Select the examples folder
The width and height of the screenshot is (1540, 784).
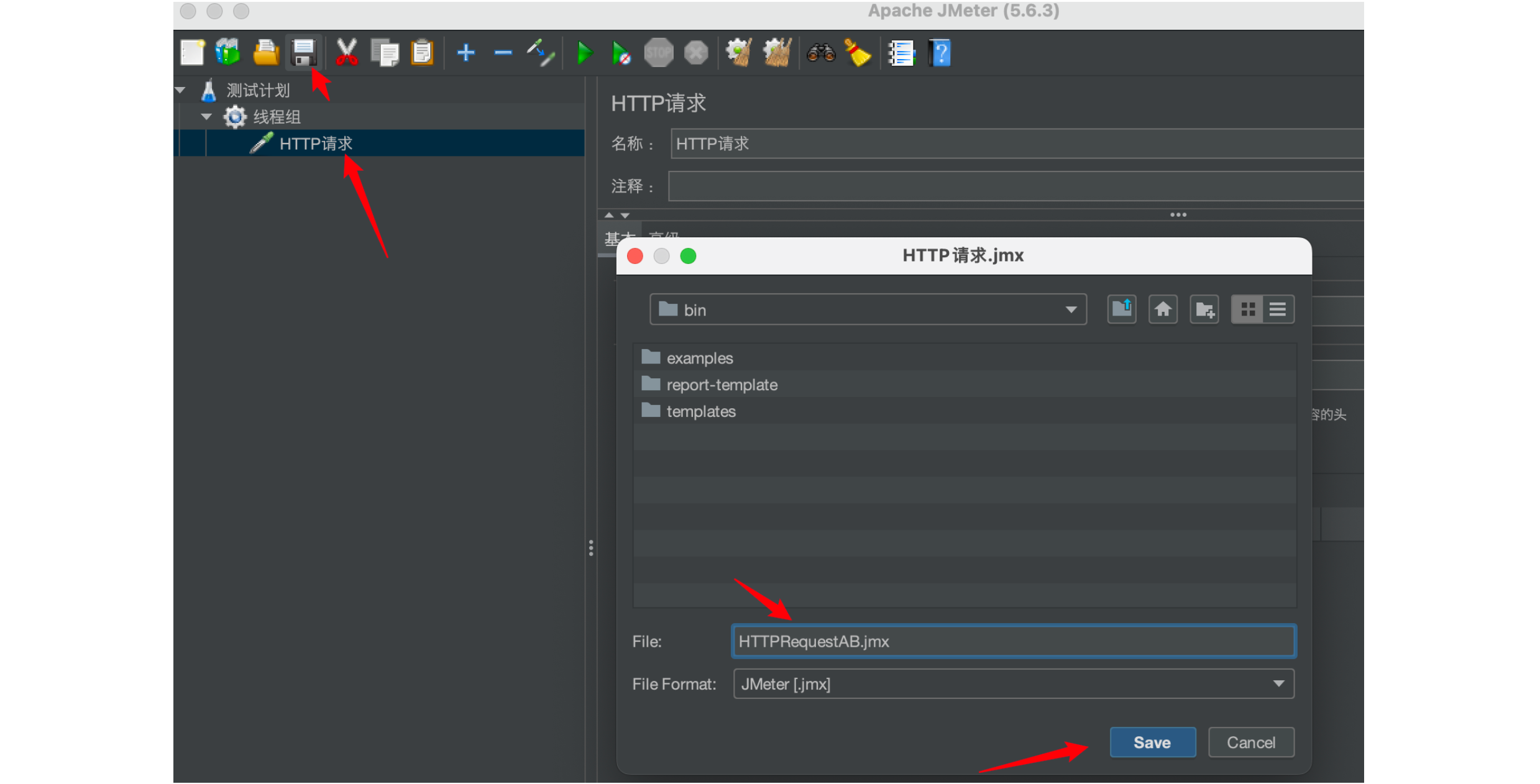699,358
